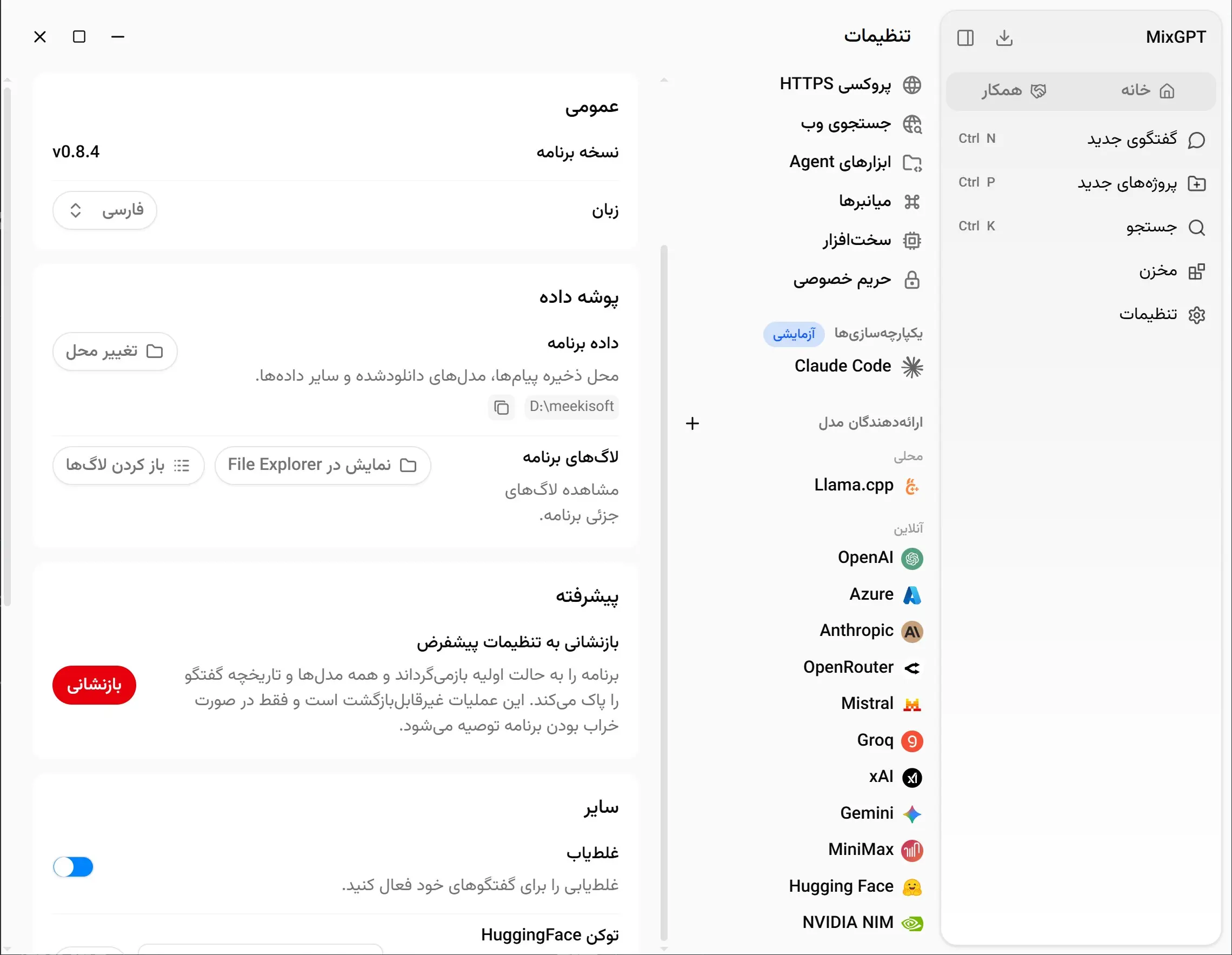Open the Azure provider settings

tap(885, 594)
